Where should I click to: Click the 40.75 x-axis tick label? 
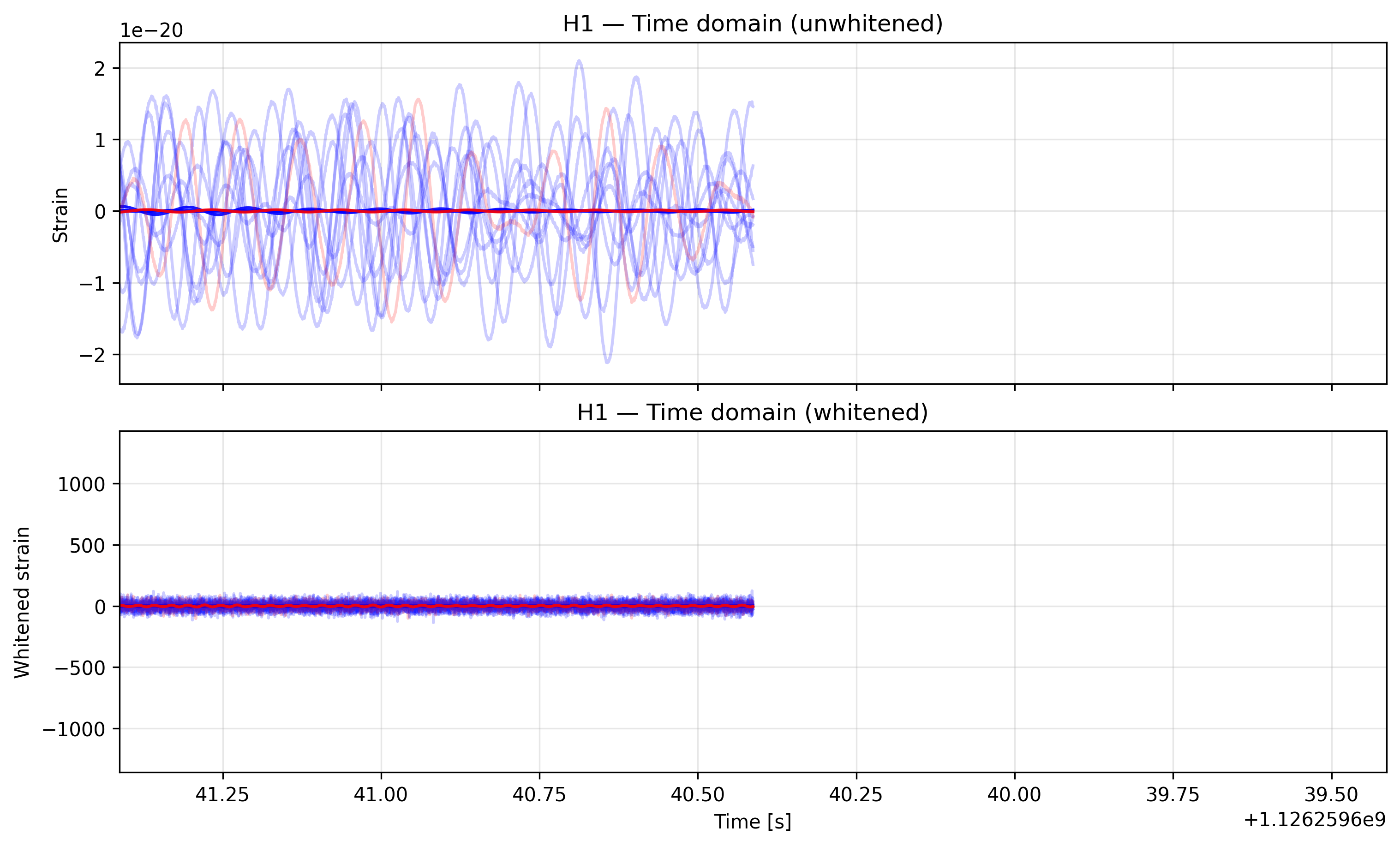(539, 795)
